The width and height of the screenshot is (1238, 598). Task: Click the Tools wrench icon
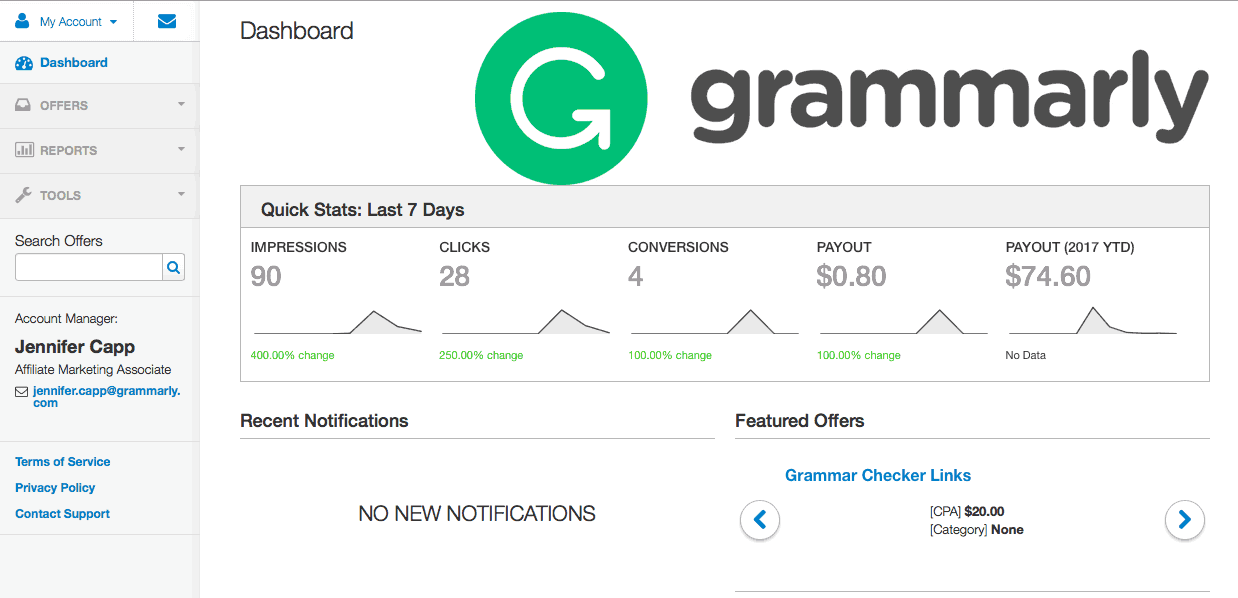click(22, 195)
